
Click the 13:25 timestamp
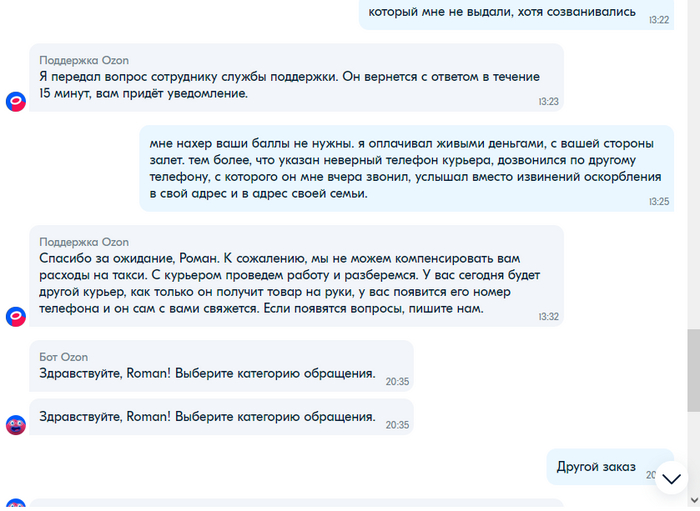pyautogui.click(x=659, y=202)
